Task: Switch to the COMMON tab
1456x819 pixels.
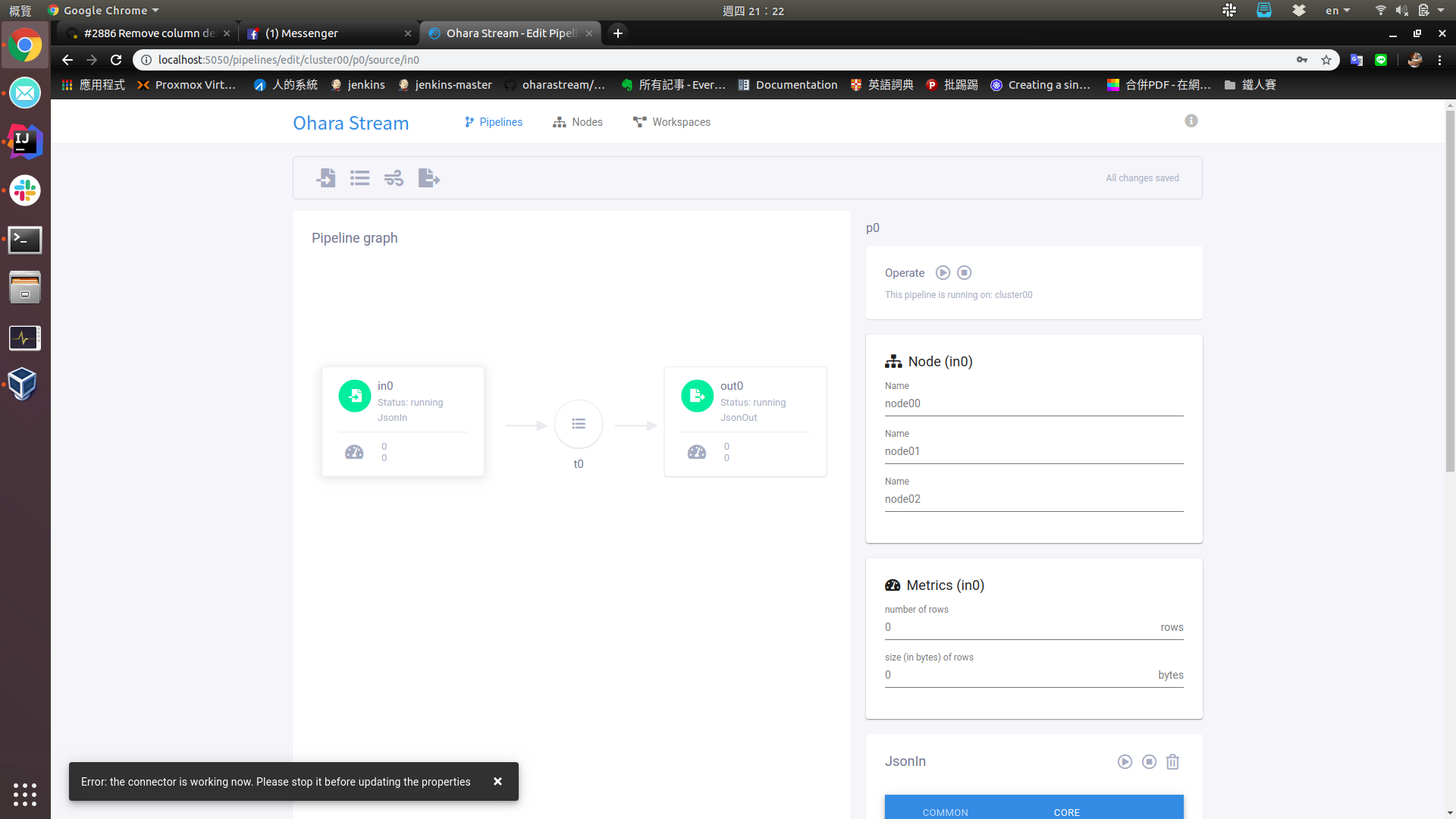Action: tap(945, 811)
